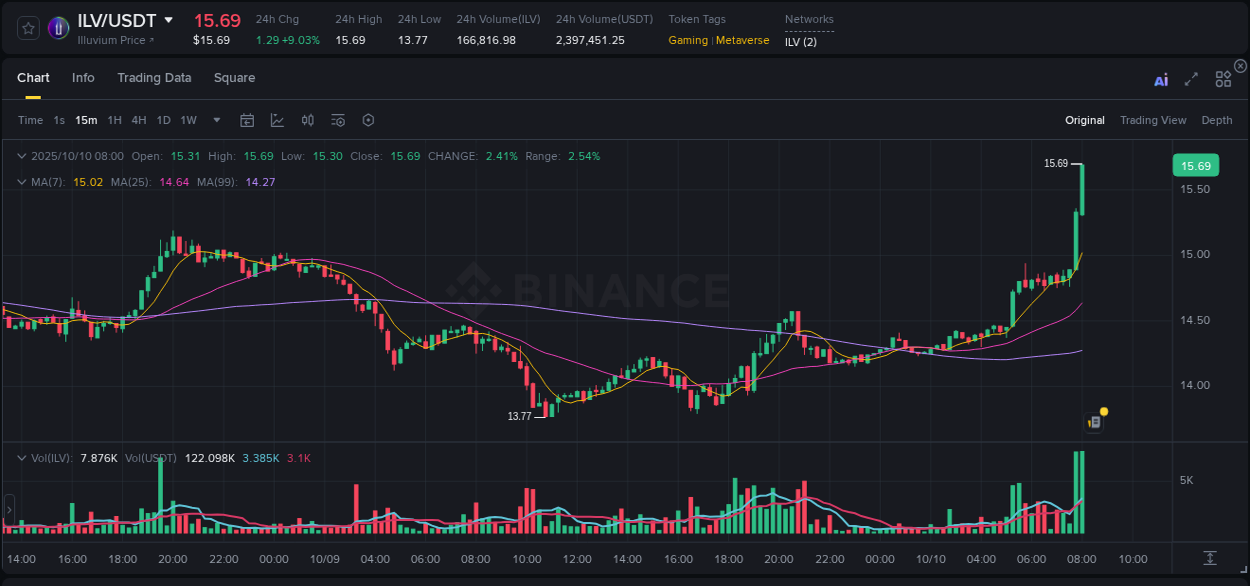
Task: Open chart settings hexagon icon
Action: click(x=368, y=119)
